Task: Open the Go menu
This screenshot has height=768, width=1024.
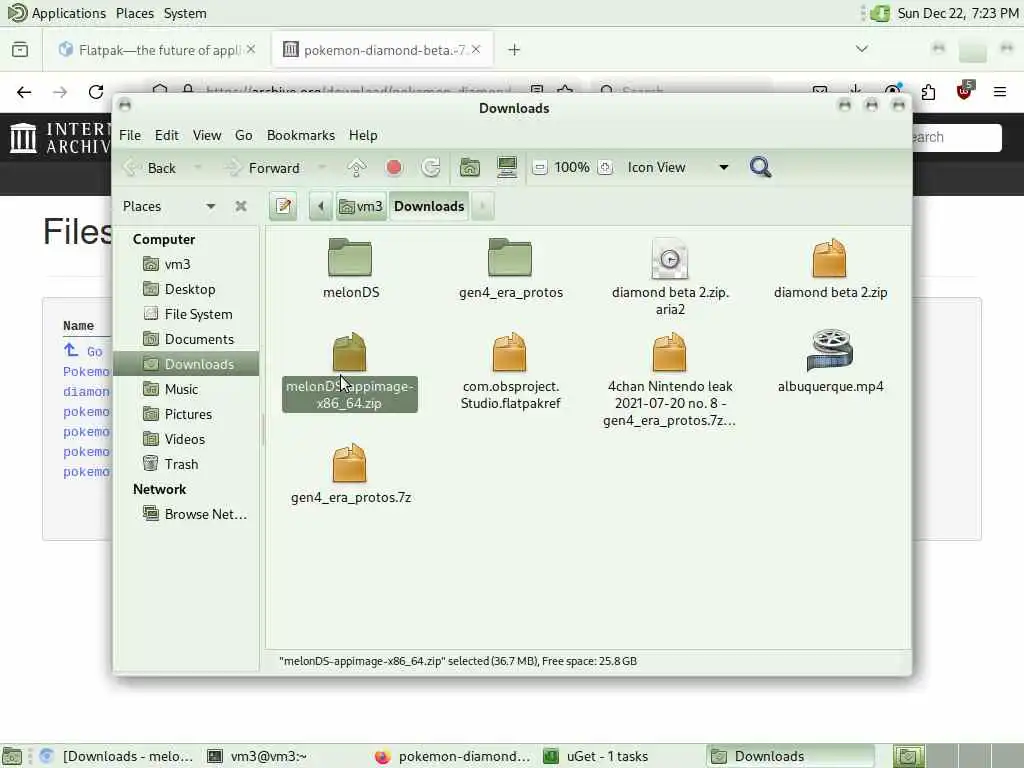Action: pyautogui.click(x=244, y=135)
